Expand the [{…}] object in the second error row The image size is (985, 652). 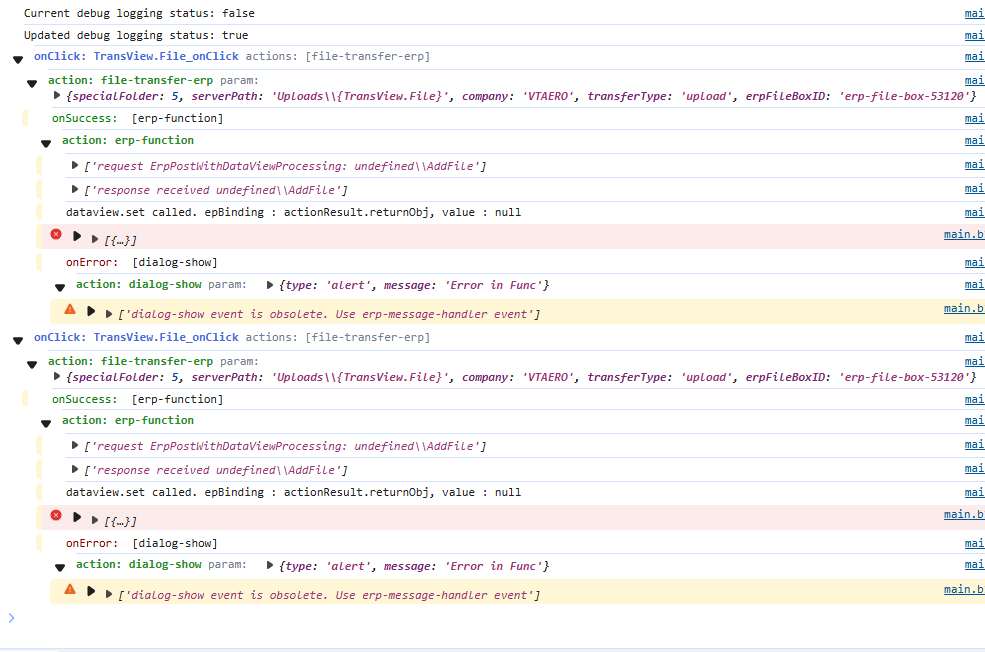click(95, 520)
